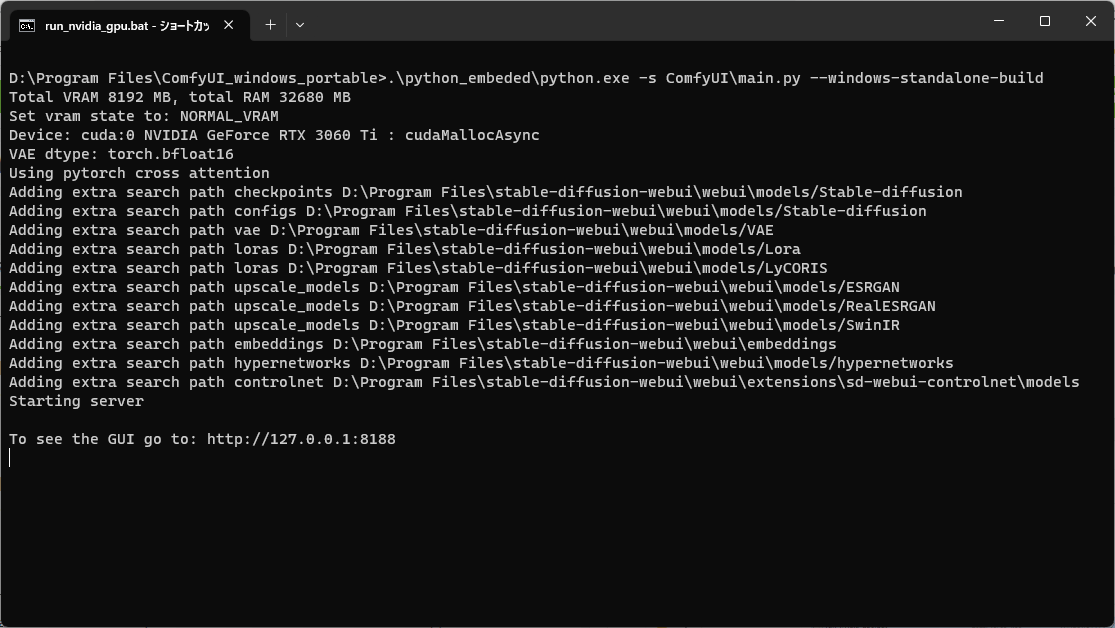1115x628 pixels.
Task: Open a new tab with the plus button
Action: click(270, 25)
